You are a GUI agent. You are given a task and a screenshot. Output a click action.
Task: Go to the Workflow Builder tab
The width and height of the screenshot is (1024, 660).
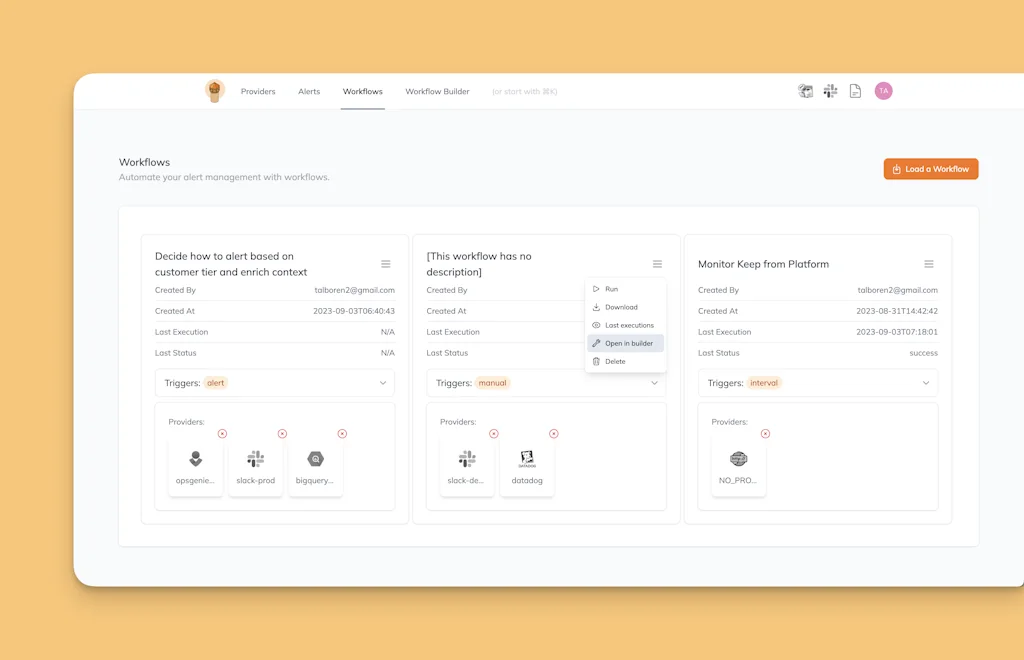[x=437, y=91]
